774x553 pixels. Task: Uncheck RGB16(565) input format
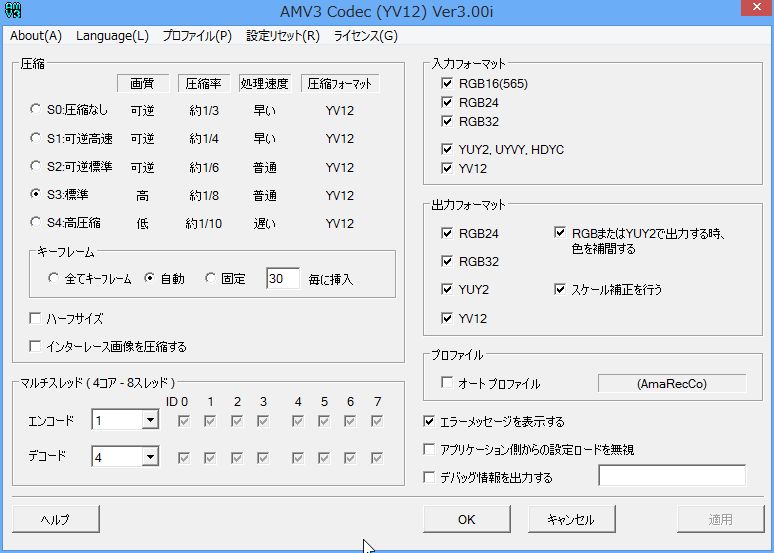[x=446, y=84]
